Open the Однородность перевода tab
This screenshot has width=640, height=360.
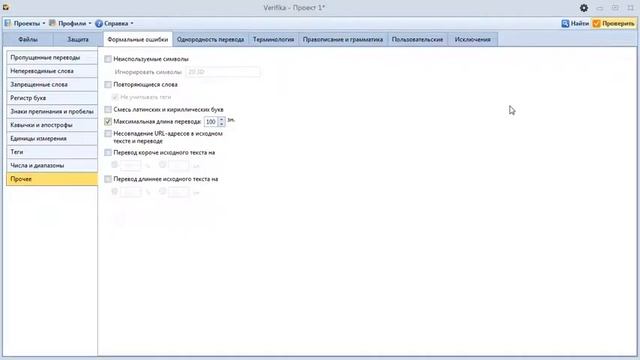tap(211, 40)
